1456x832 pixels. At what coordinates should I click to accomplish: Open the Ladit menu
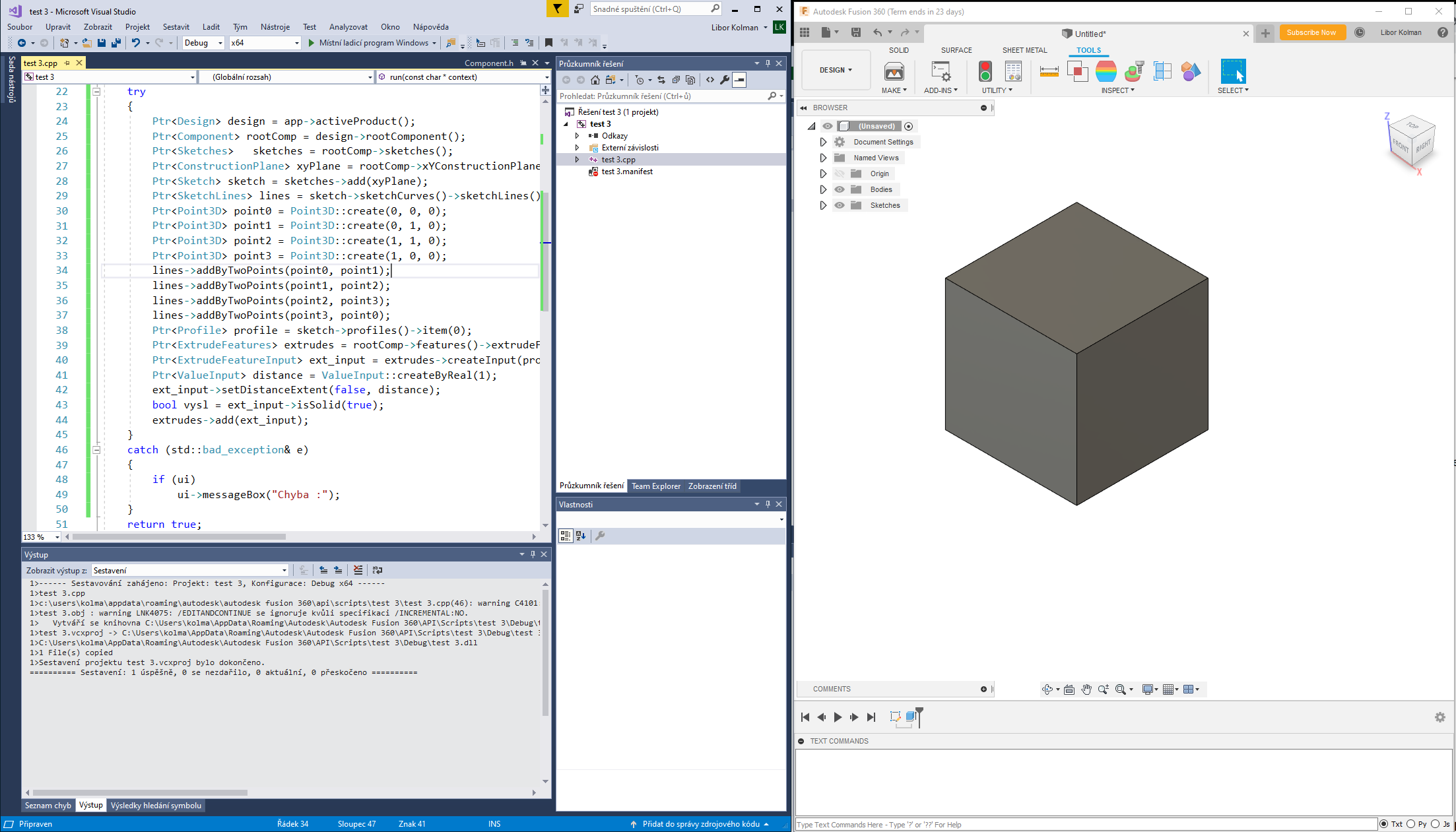(211, 27)
